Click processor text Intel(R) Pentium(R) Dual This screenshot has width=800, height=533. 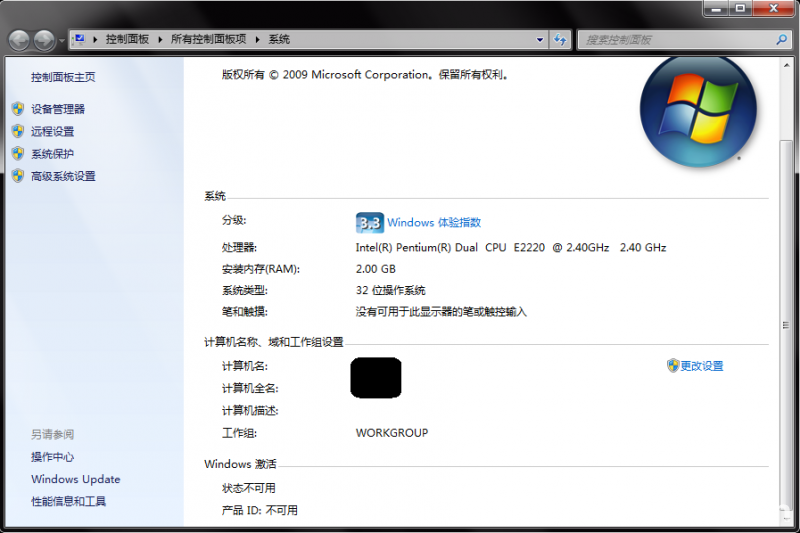click(x=417, y=248)
